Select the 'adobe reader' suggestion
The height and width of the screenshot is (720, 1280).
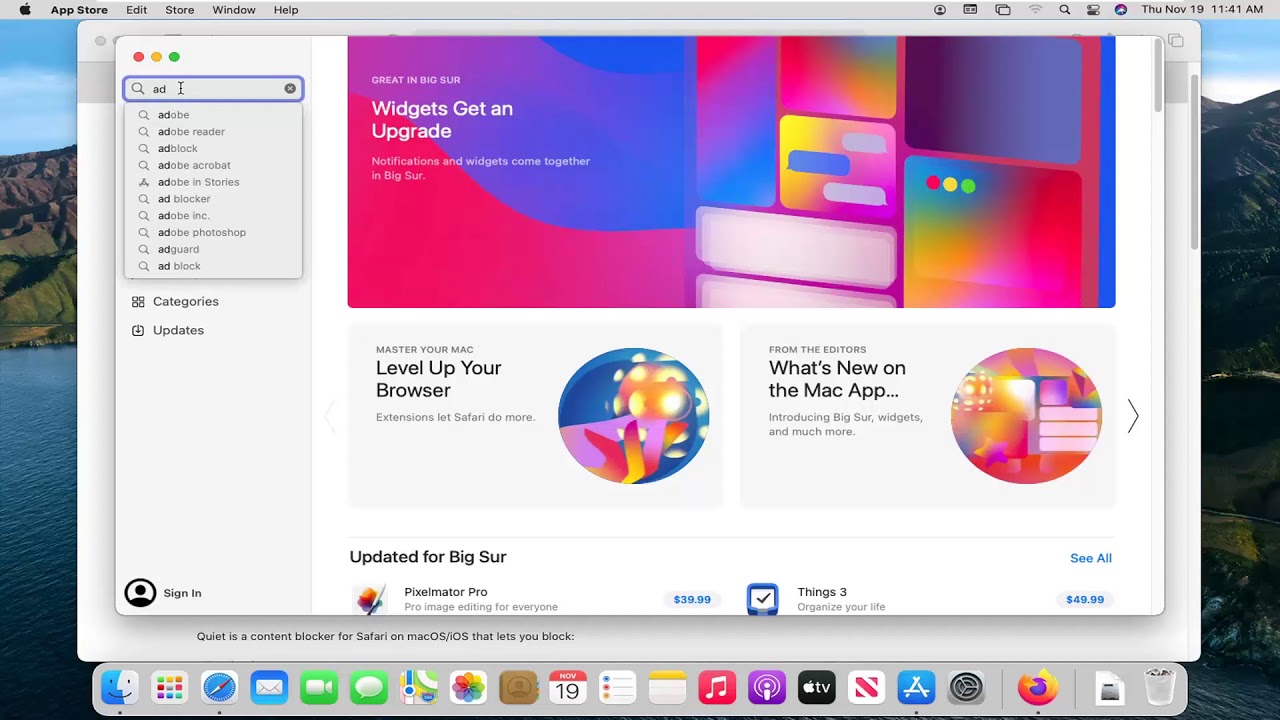point(213,132)
